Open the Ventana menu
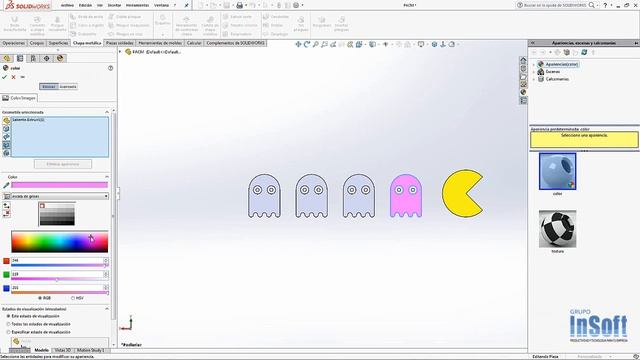This screenshot has width=640, height=360. 162,5
